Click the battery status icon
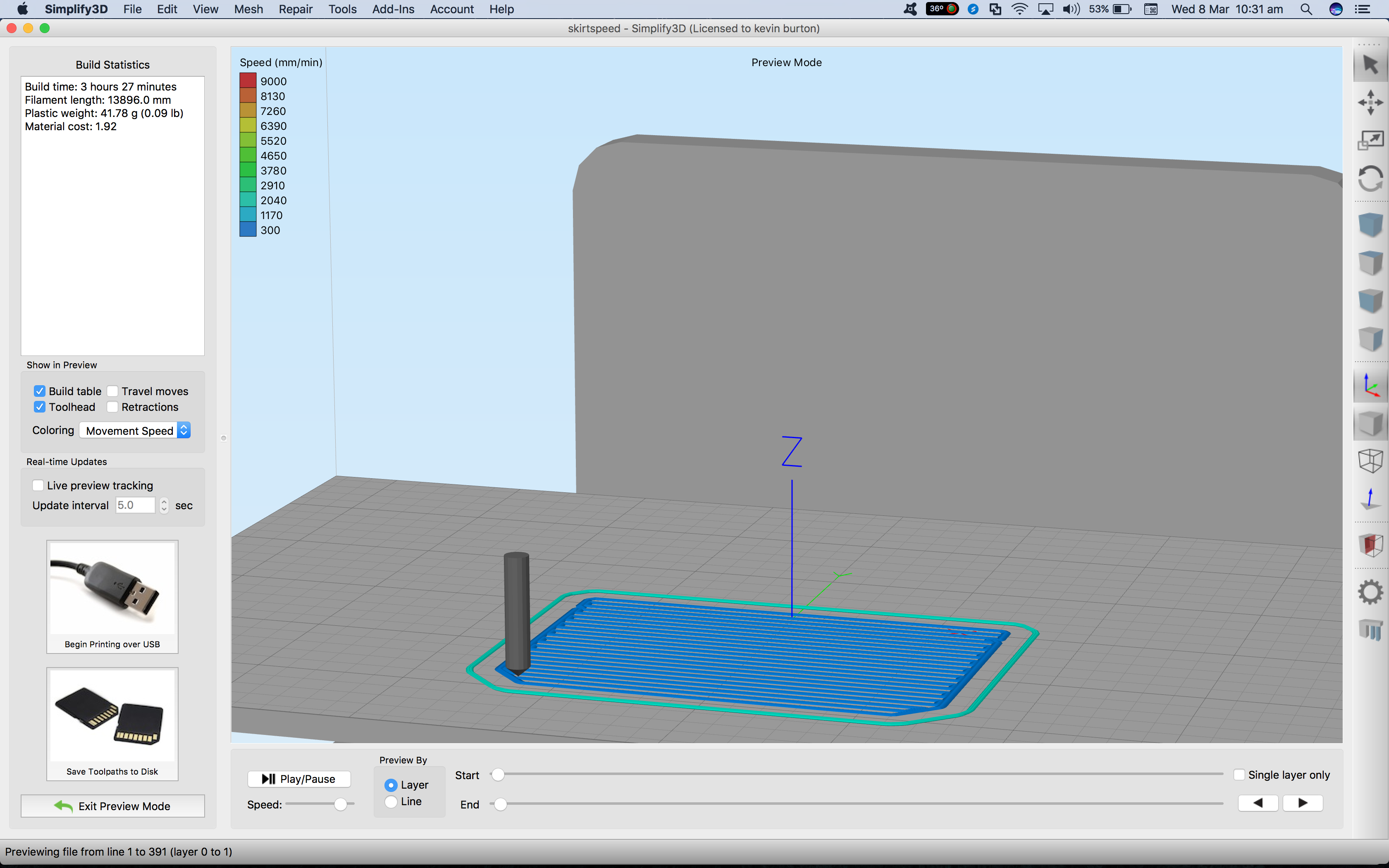The image size is (1389, 868). (x=1122, y=9)
